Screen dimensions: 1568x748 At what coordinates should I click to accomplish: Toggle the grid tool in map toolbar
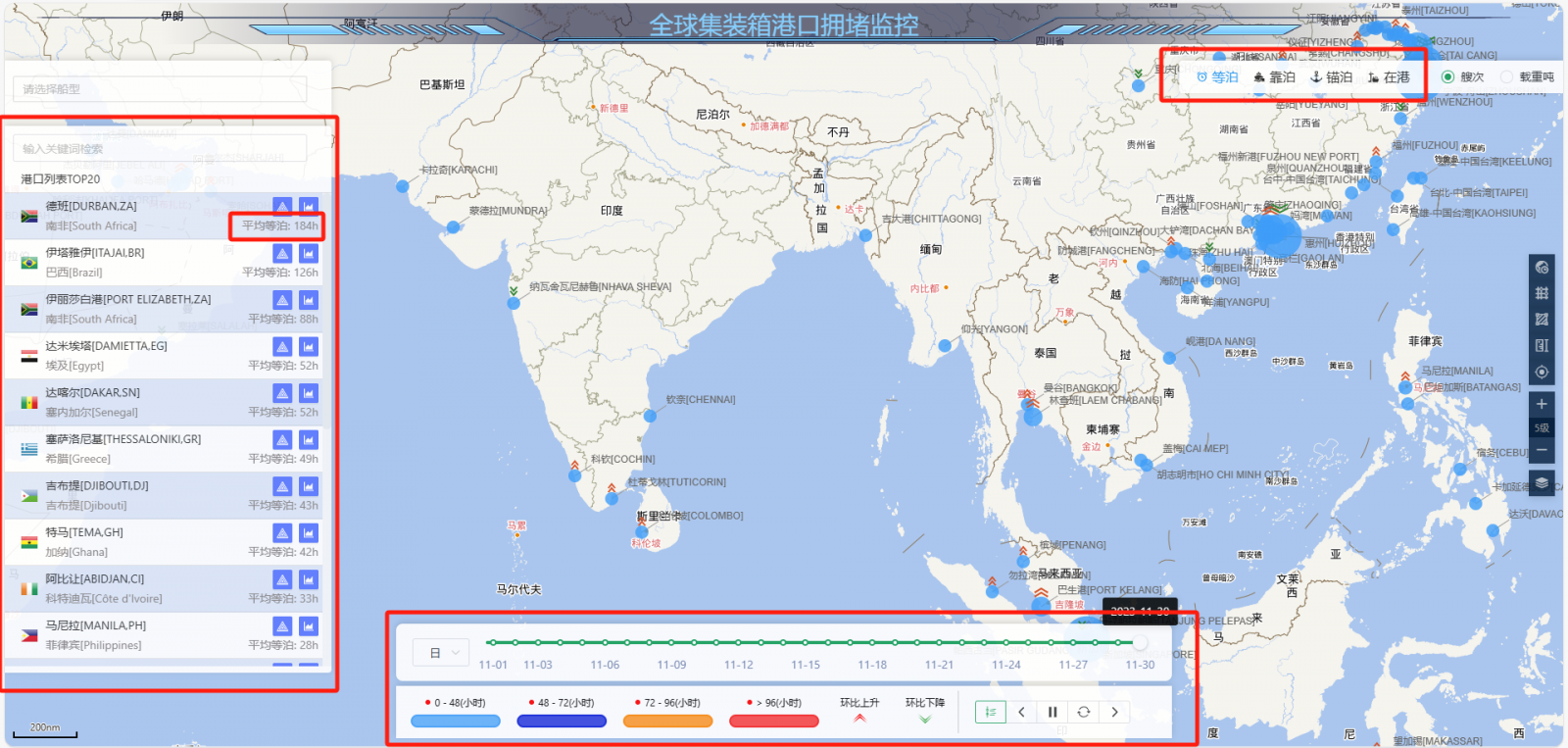[x=1542, y=293]
